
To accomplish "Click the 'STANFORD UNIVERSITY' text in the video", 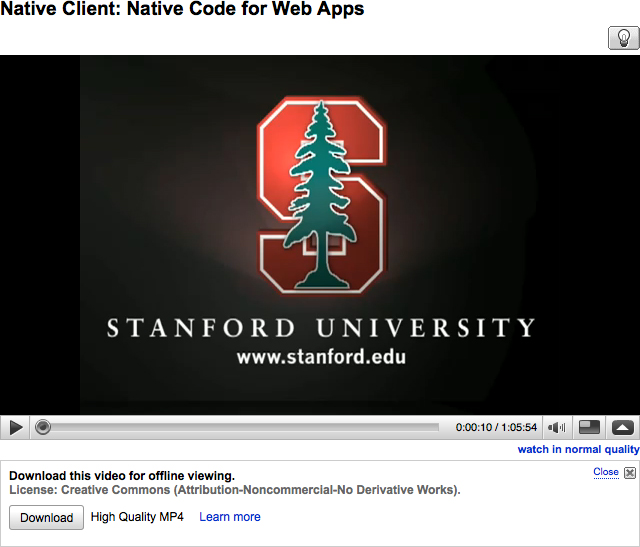I will pyautogui.click(x=320, y=328).
